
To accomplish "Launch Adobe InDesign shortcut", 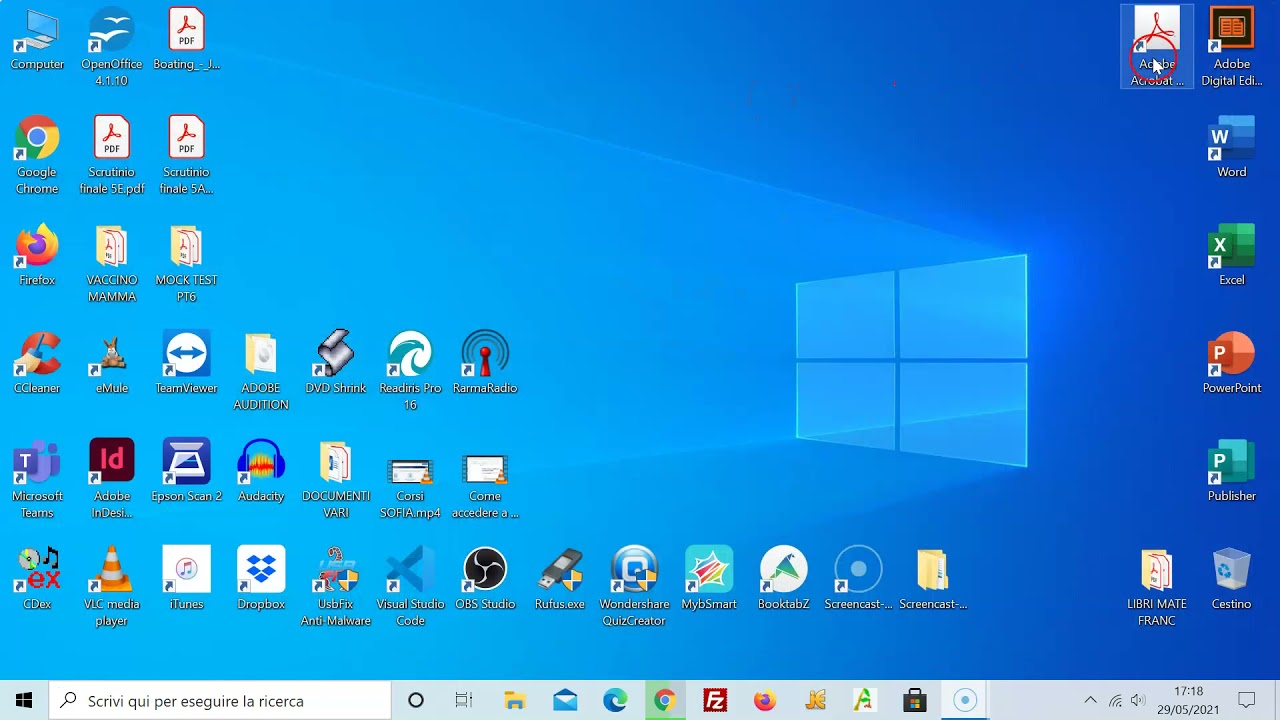I will tap(111, 480).
